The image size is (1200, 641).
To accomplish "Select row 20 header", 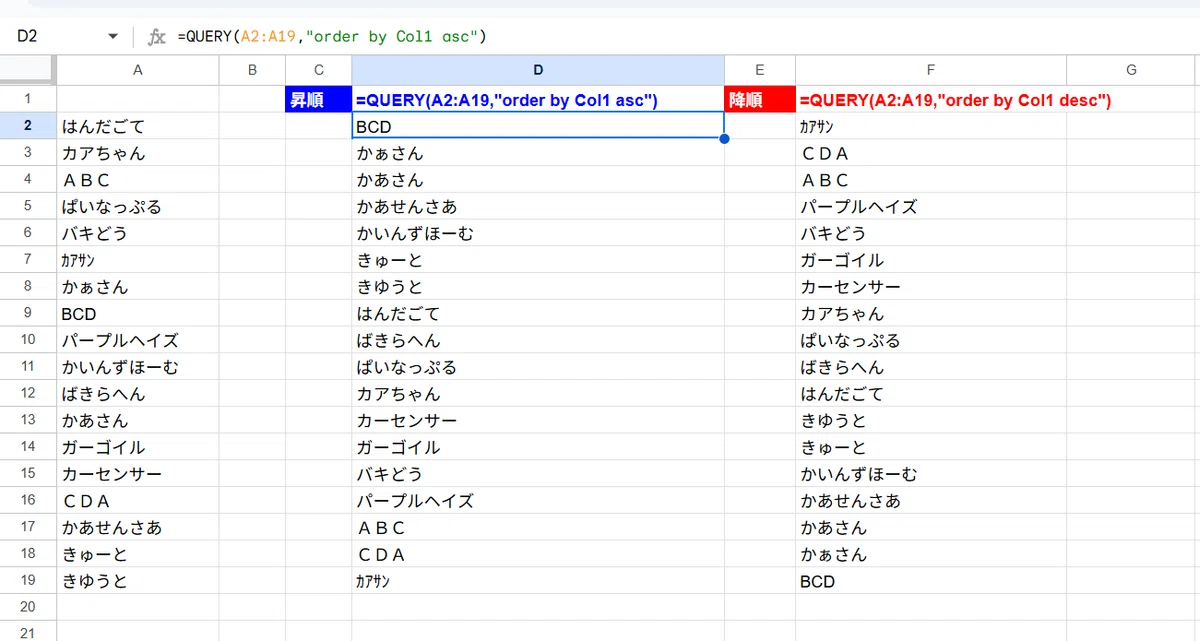I will [28, 608].
